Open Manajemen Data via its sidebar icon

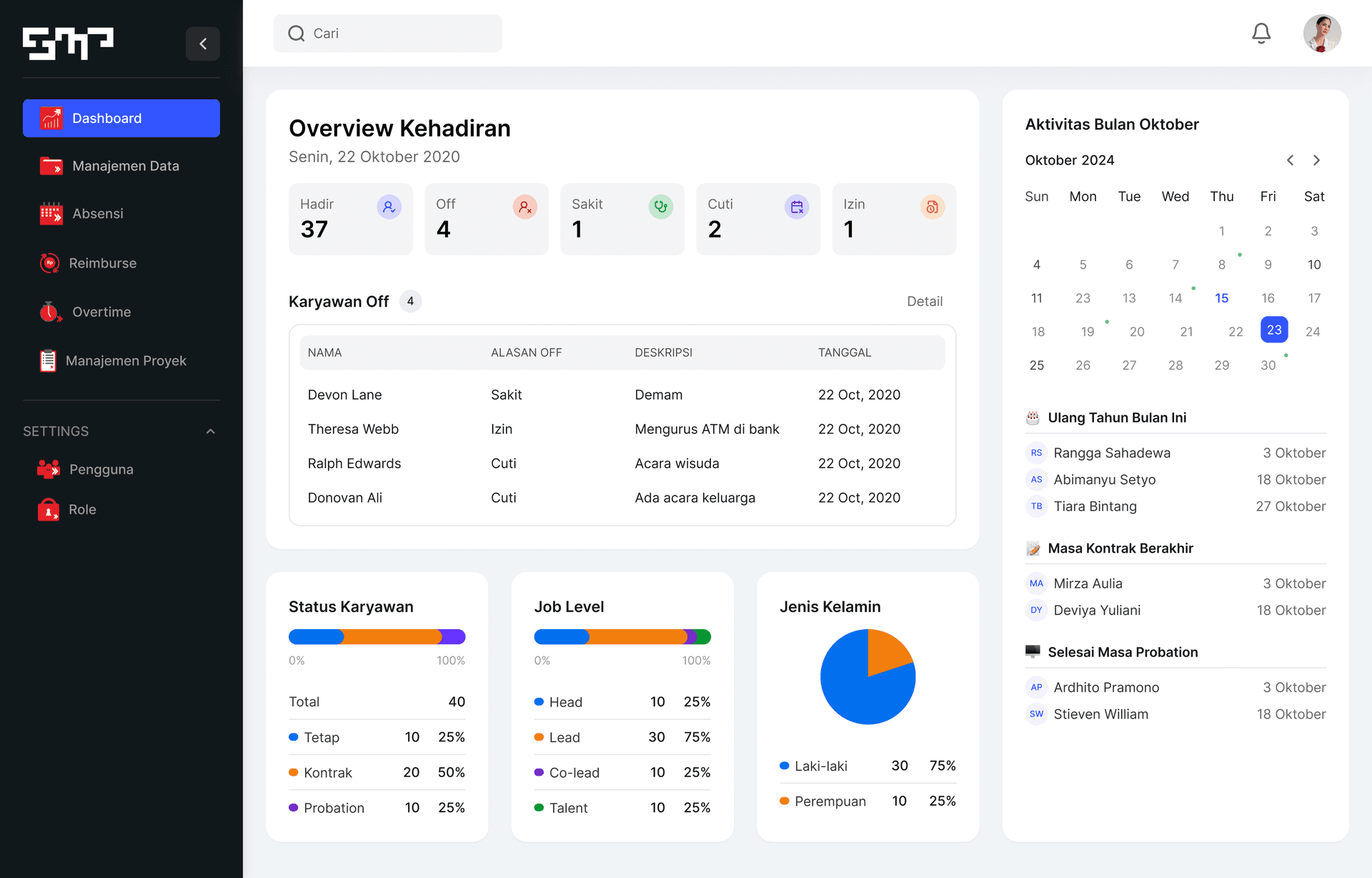point(50,165)
